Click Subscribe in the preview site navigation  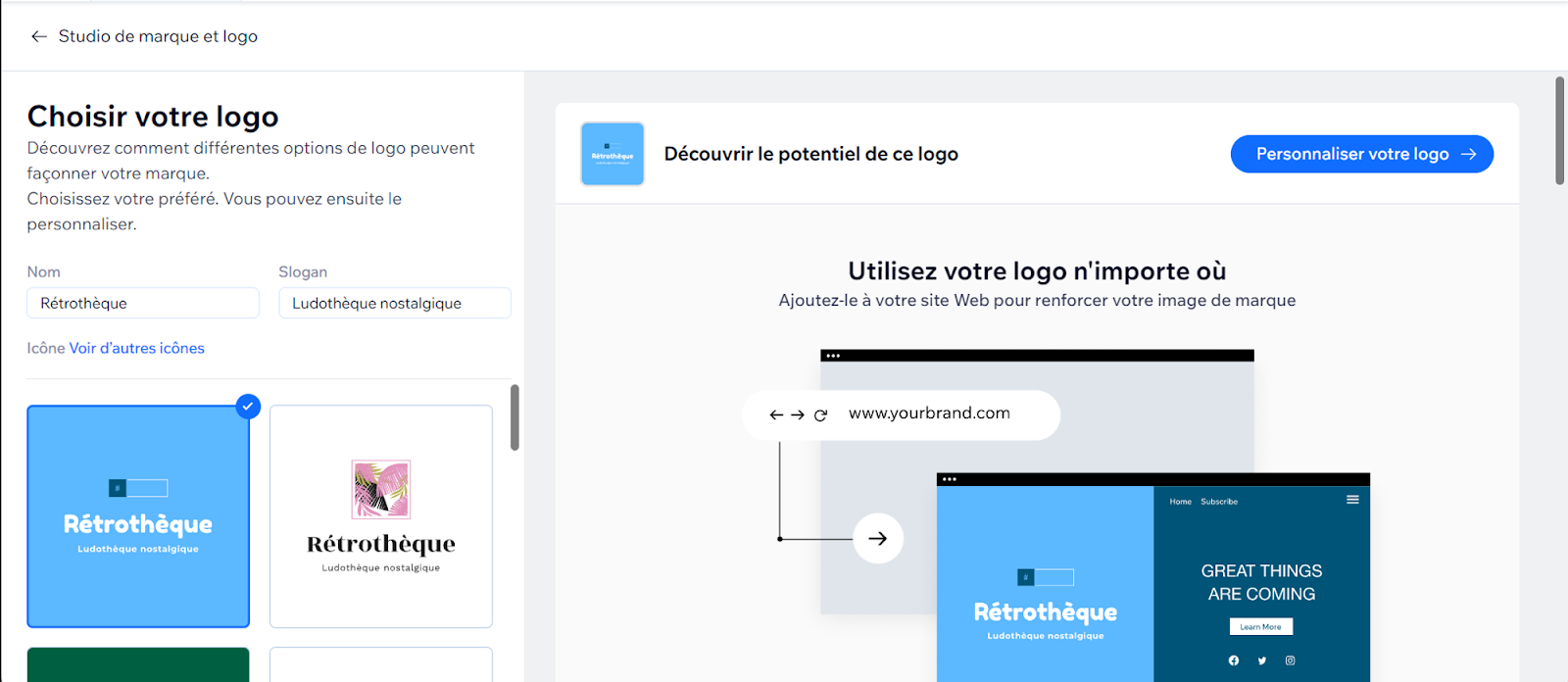(1219, 502)
